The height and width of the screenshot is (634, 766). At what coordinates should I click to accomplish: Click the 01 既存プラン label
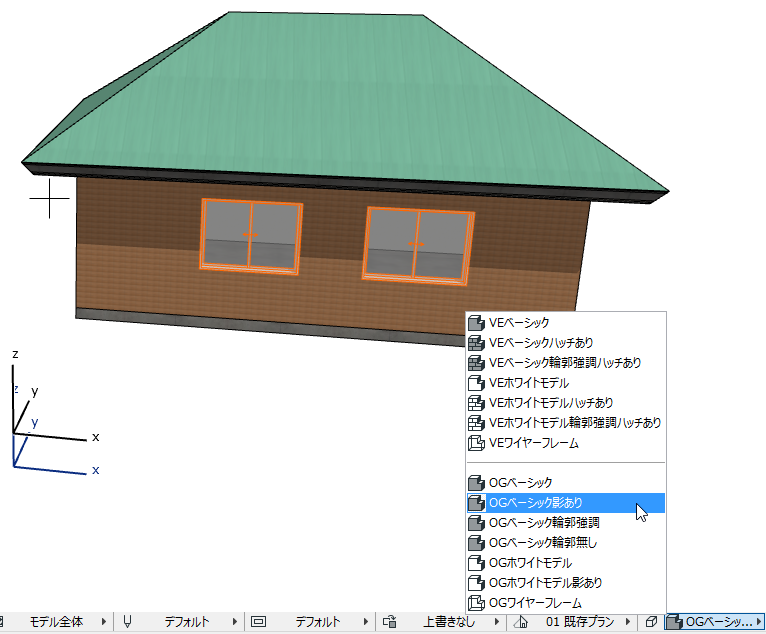(580, 622)
